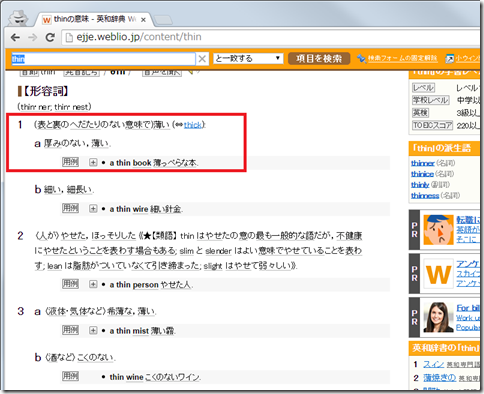Click the 検索フォームの固定解除 link
484x394 pixels.
pos(402,58)
